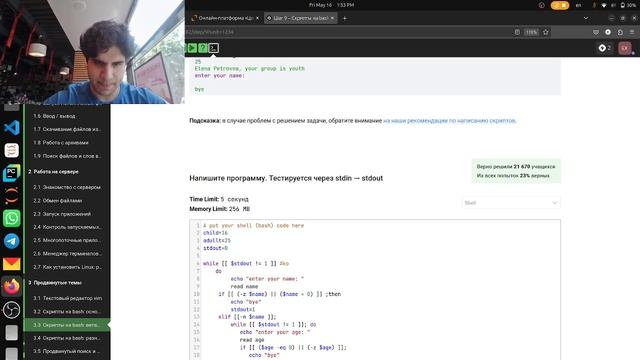Follow the script-writing recommendations link
This screenshot has height=360, width=640.
pyautogui.click(x=449, y=120)
